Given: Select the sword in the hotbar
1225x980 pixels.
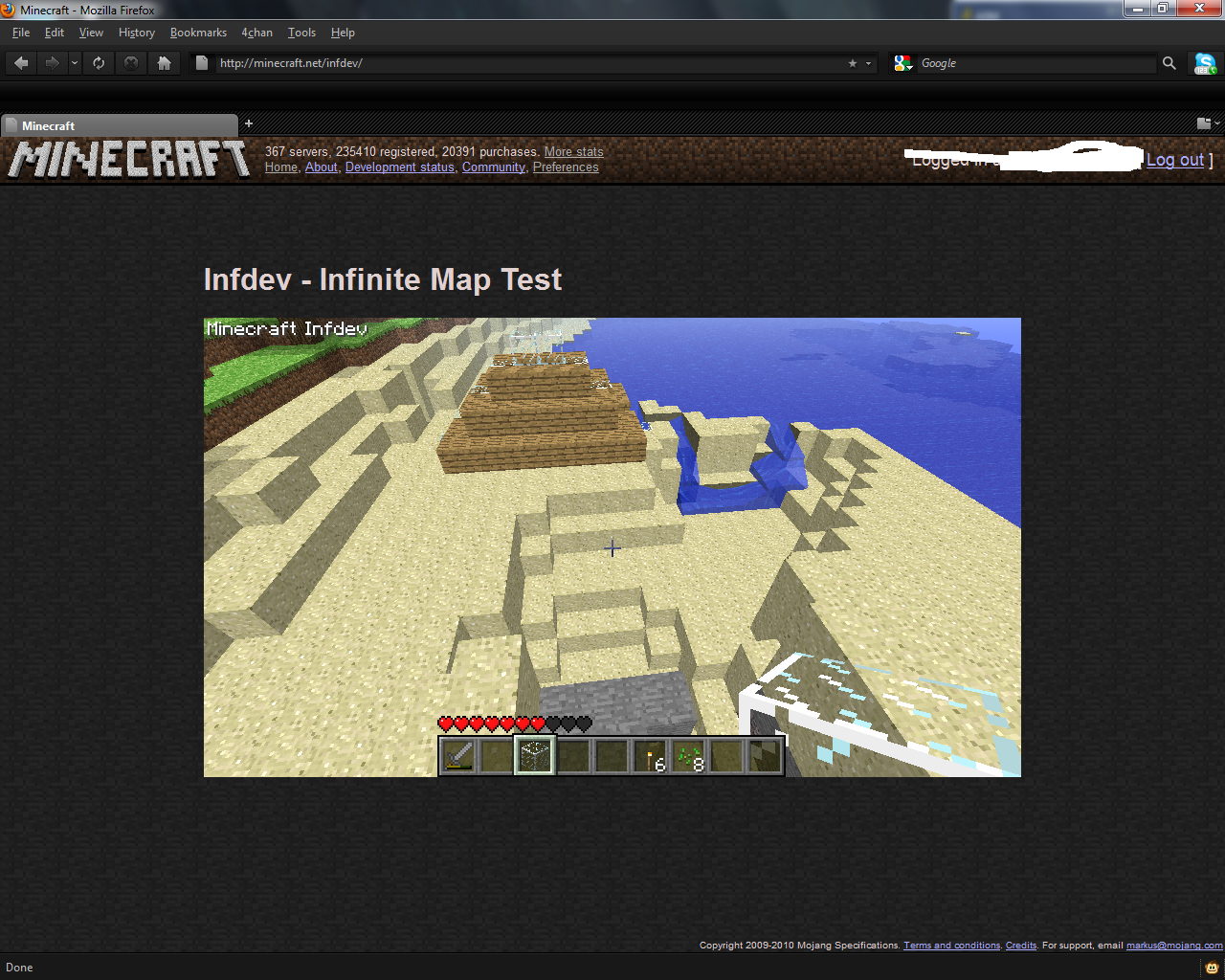Looking at the screenshot, I should point(458,756).
